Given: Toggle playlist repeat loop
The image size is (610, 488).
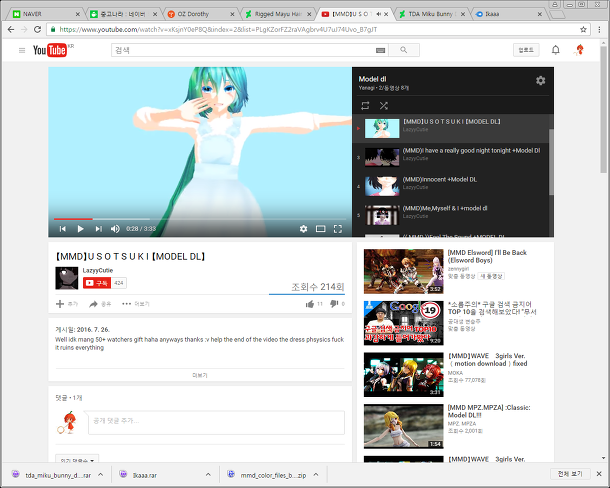Looking at the screenshot, I should [x=365, y=105].
